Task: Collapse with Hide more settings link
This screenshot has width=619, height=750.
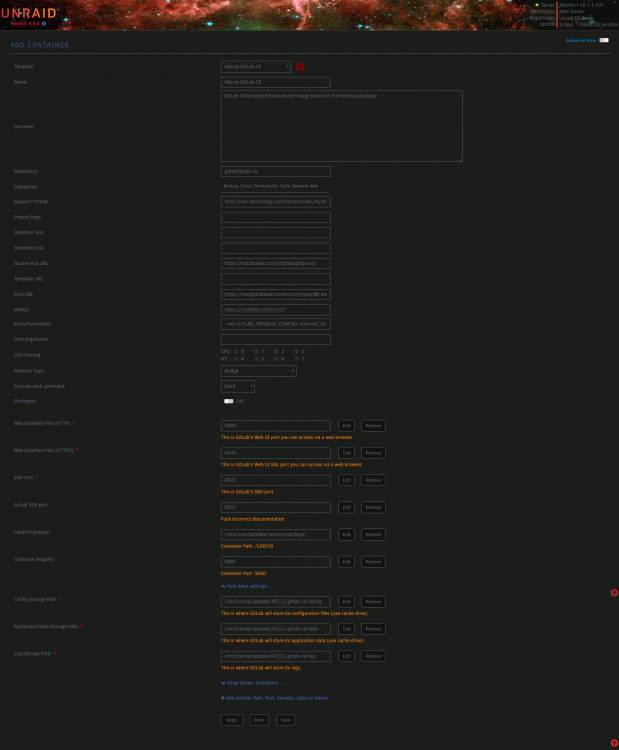Action: [x=246, y=586]
